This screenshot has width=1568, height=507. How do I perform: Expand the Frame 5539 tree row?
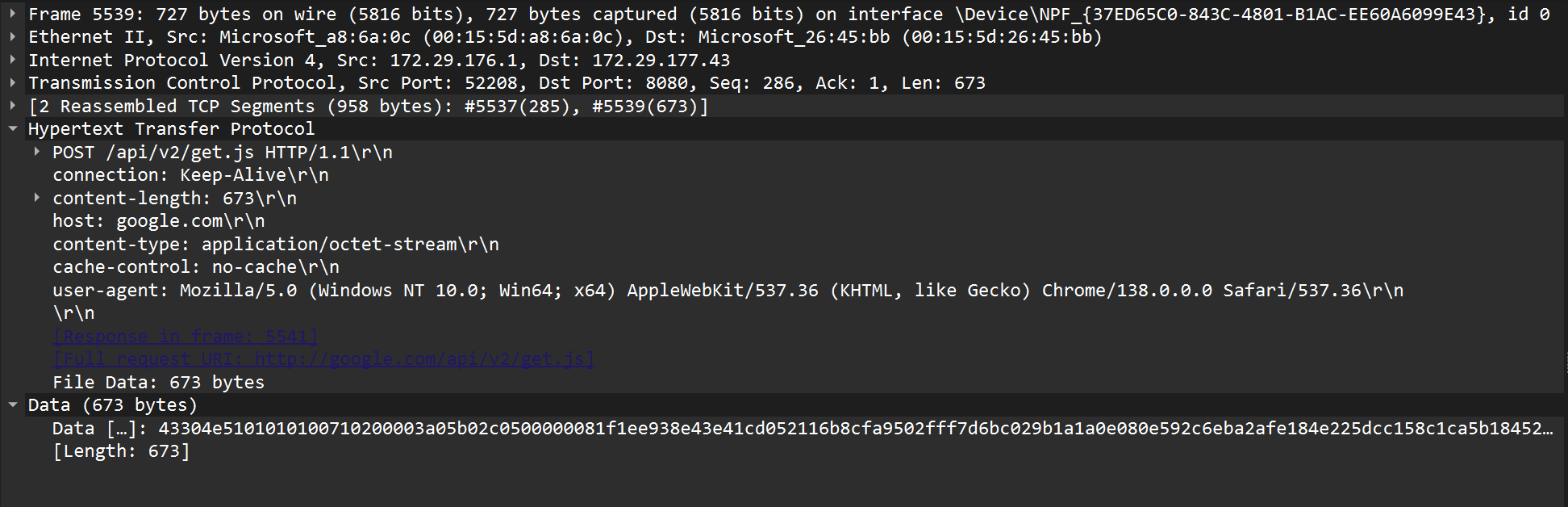[x=13, y=14]
